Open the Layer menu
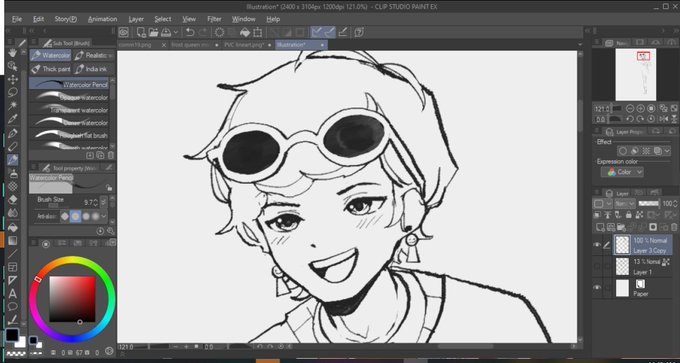Image resolution: width=680 pixels, height=363 pixels. (136, 19)
